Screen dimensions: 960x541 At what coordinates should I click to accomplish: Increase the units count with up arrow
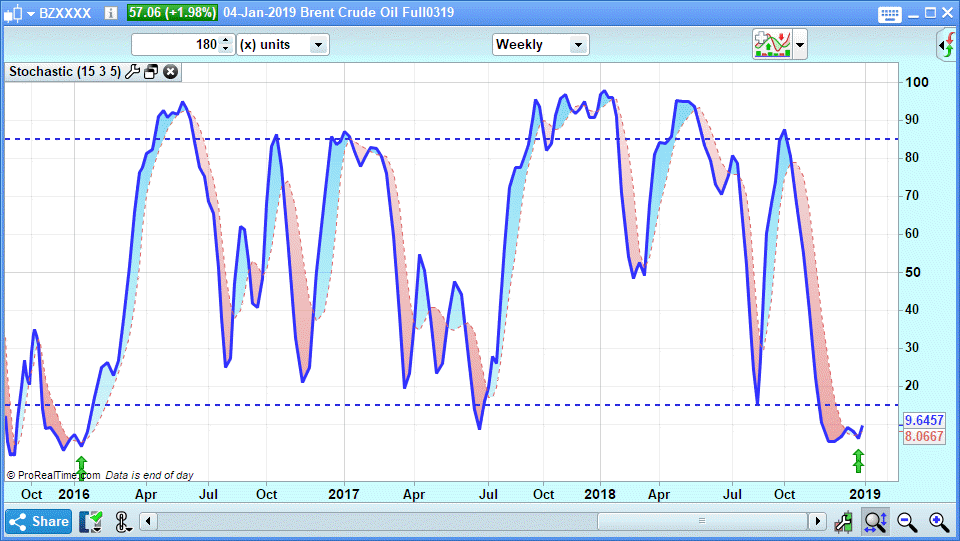tap(226, 40)
